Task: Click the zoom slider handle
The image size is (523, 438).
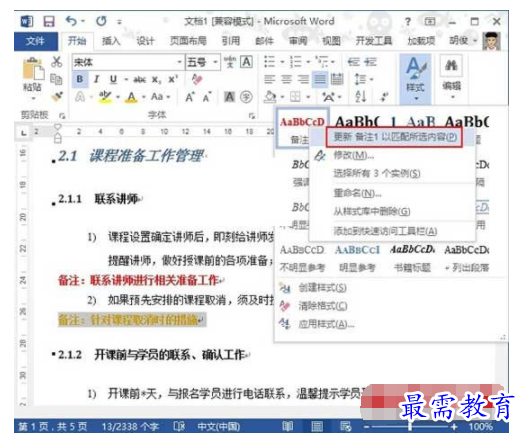Action: click(x=410, y=426)
